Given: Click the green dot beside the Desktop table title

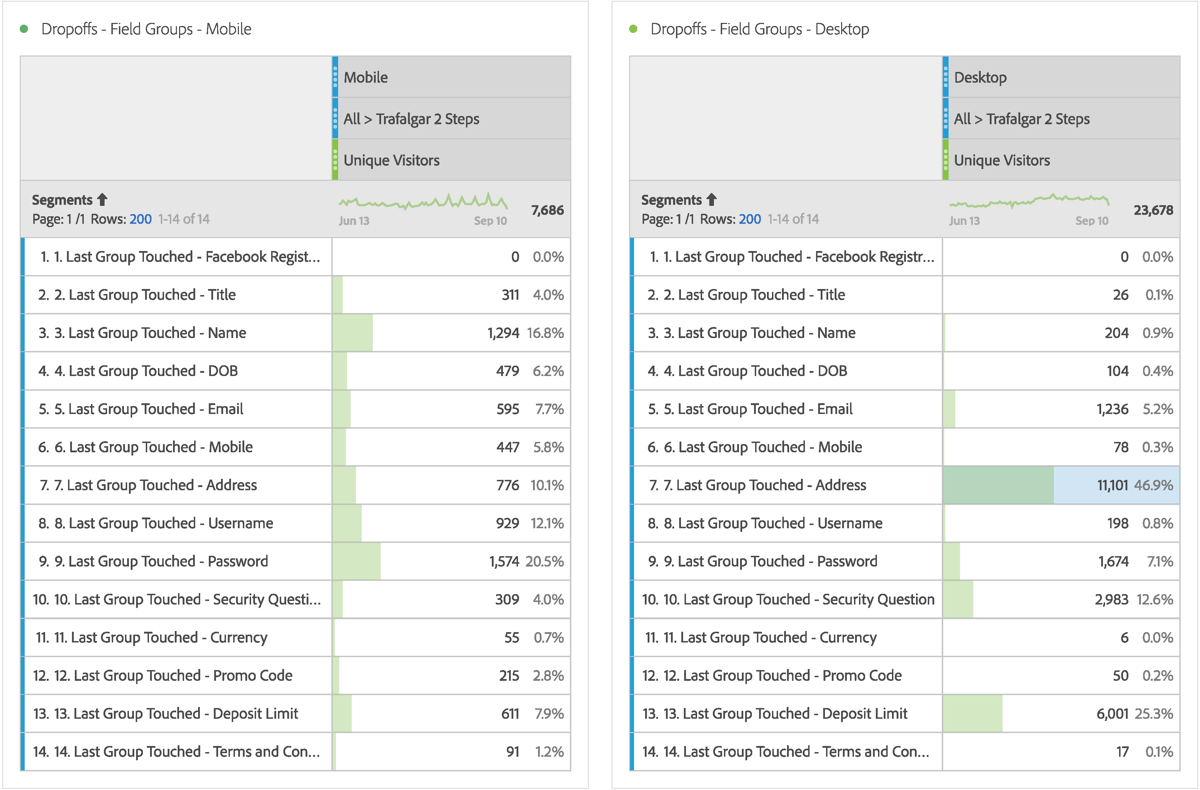Looking at the screenshot, I should pos(633,29).
